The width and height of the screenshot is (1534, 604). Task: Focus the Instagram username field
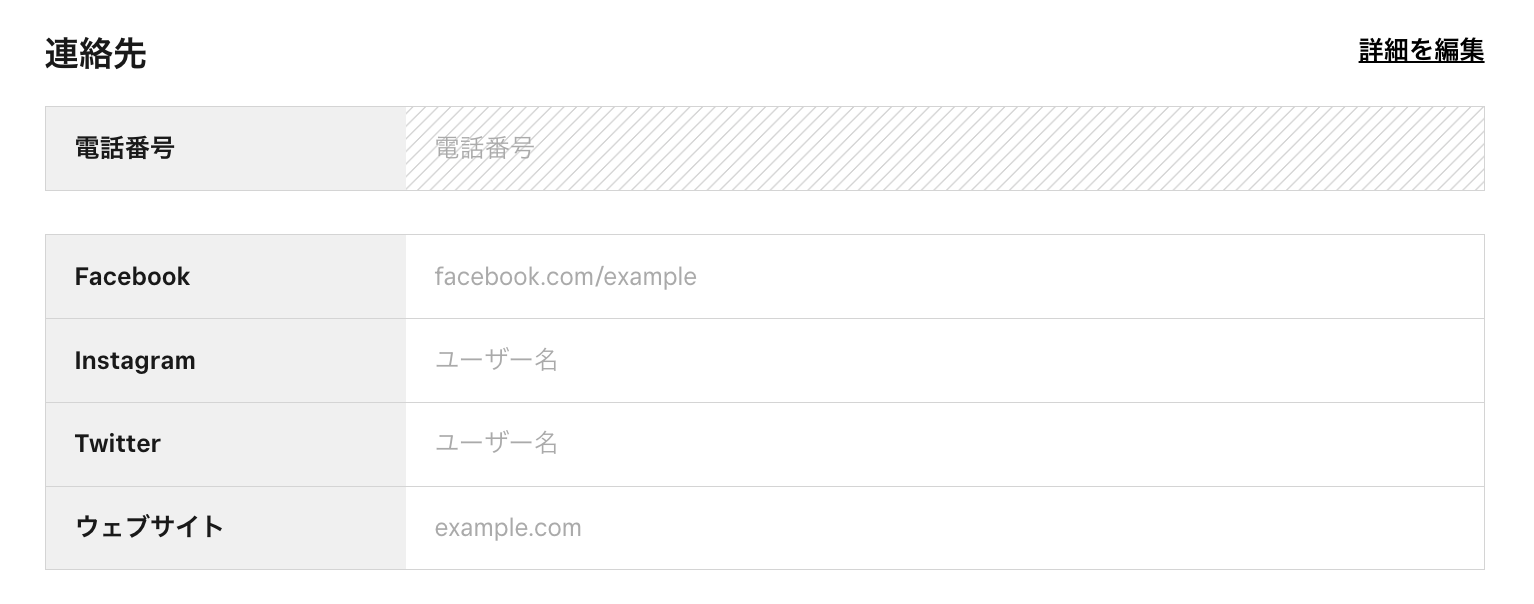click(944, 361)
